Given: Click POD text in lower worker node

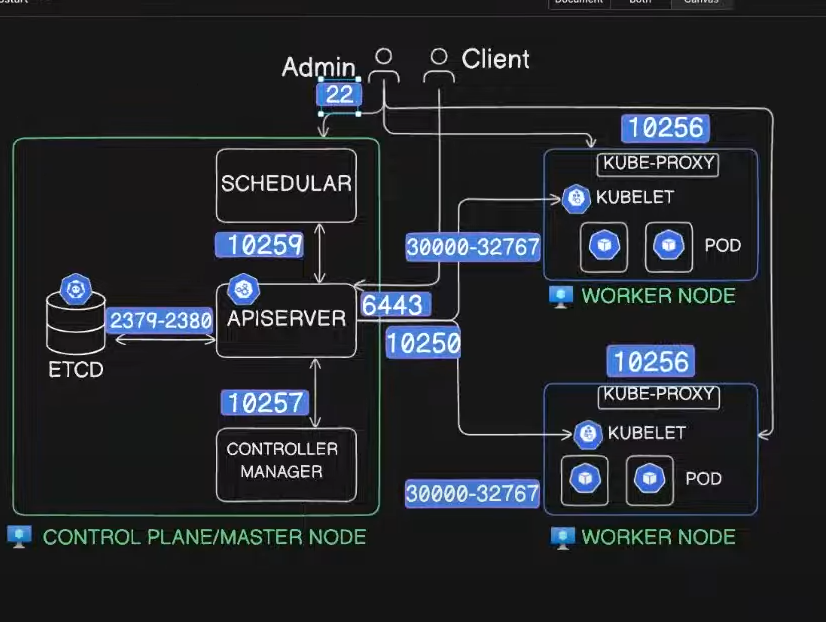Looking at the screenshot, I should tap(703, 479).
